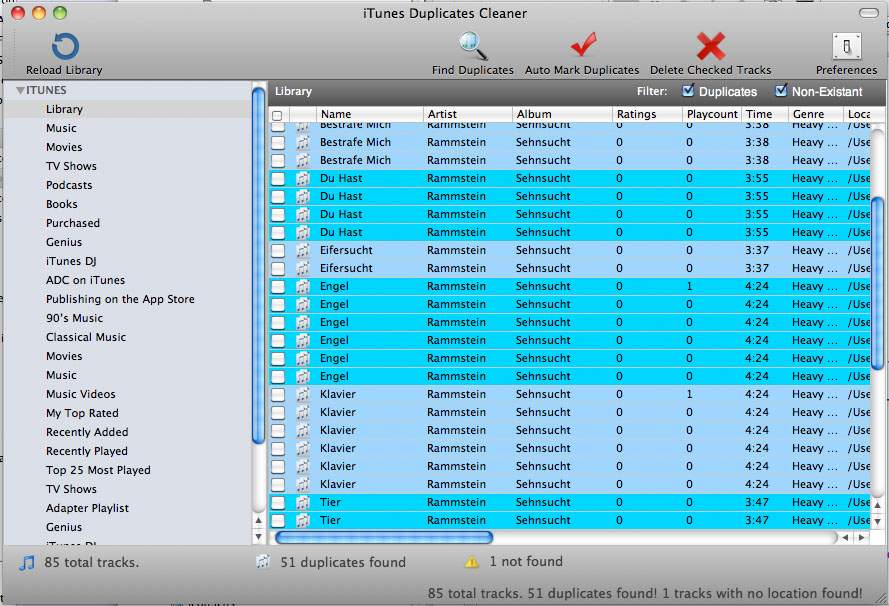Sort table by Genre column header
889x606 pixels.
click(815, 114)
